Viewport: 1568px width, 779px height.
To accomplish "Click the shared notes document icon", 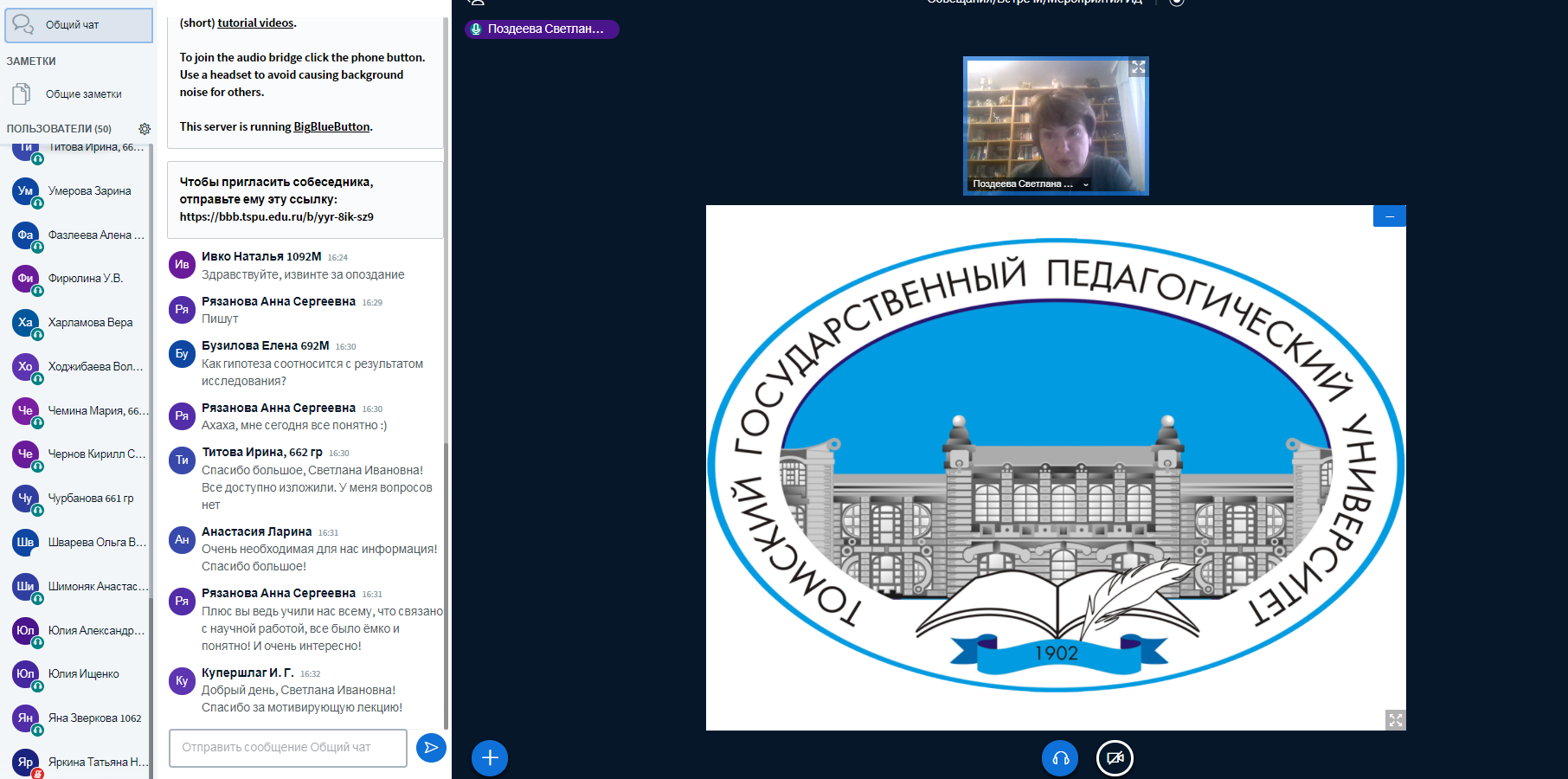I will (22, 93).
